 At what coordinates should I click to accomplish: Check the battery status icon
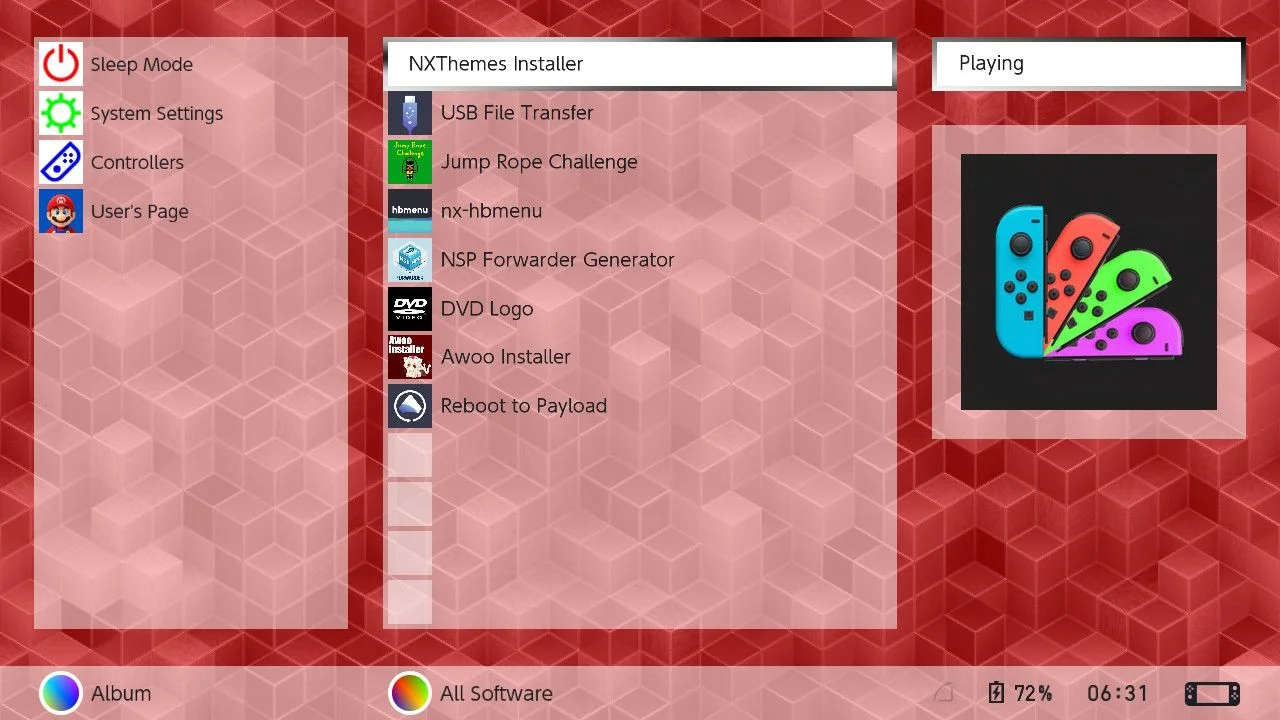coord(996,693)
